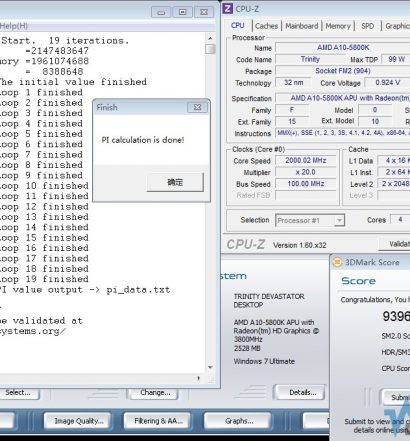Click the OK button in Finish dialog

click(175, 182)
